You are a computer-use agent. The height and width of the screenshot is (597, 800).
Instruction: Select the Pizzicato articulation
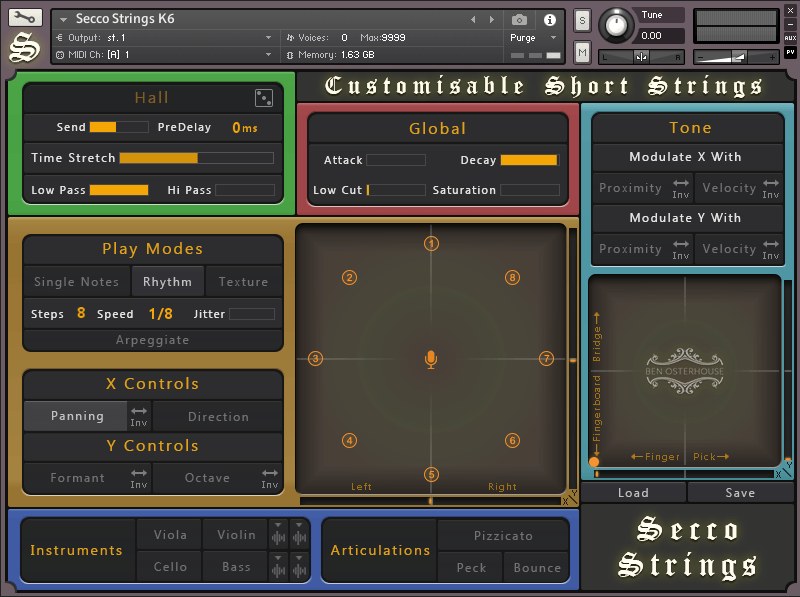(x=503, y=536)
